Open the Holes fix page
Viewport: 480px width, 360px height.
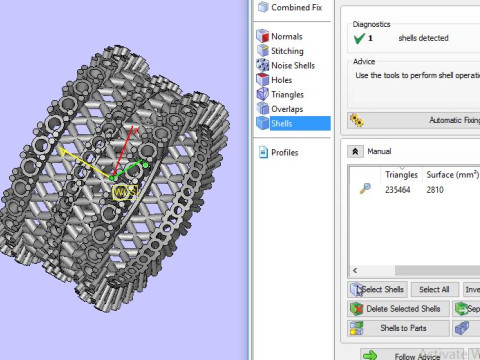point(282,80)
